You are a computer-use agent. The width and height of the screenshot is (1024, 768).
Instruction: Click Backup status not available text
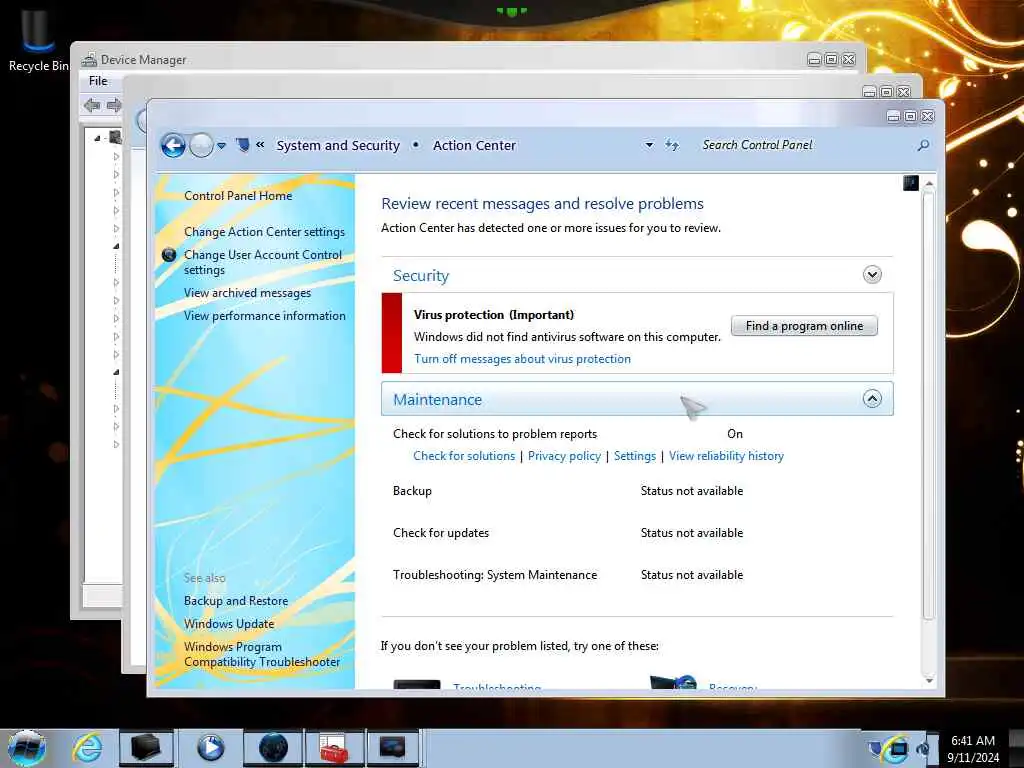pos(692,491)
